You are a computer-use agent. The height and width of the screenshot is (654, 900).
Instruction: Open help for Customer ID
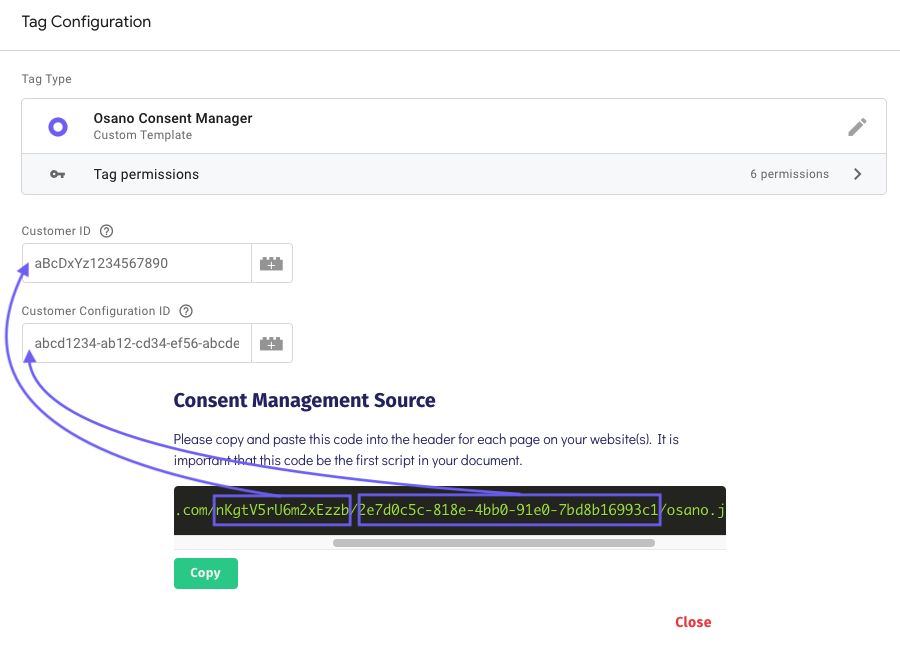tap(106, 231)
